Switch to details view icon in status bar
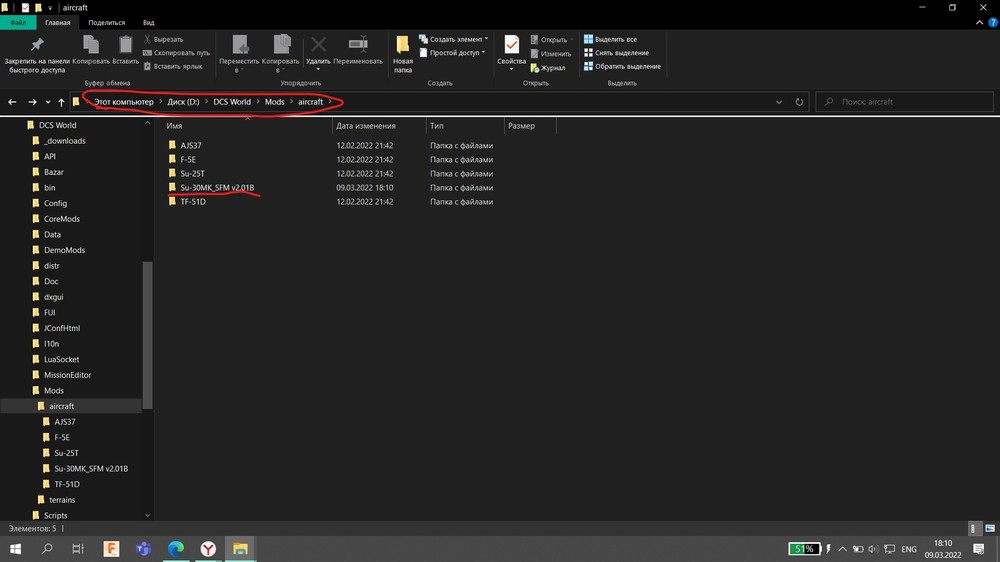1000x562 pixels. (x=973, y=528)
